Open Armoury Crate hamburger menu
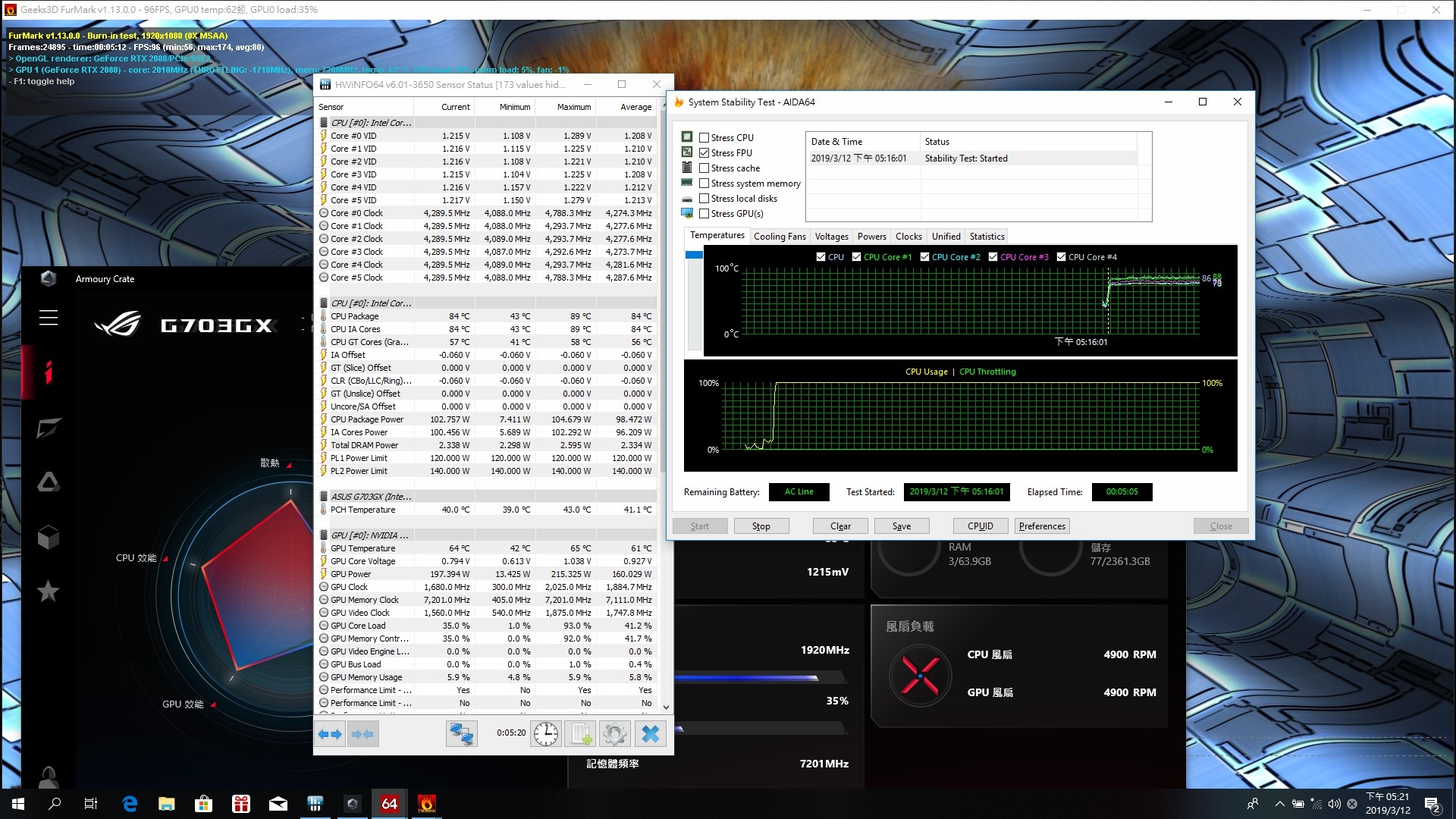 click(49, 318)
